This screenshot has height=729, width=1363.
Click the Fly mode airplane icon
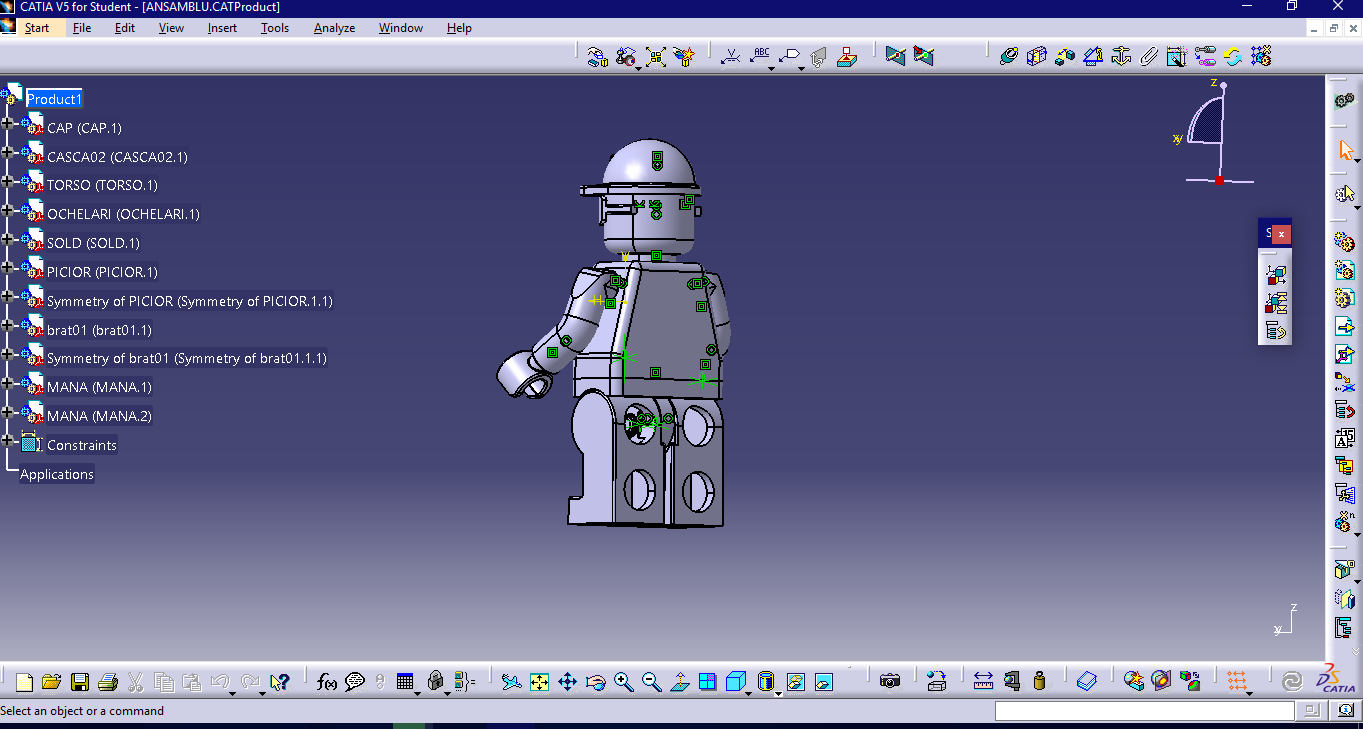511,682
